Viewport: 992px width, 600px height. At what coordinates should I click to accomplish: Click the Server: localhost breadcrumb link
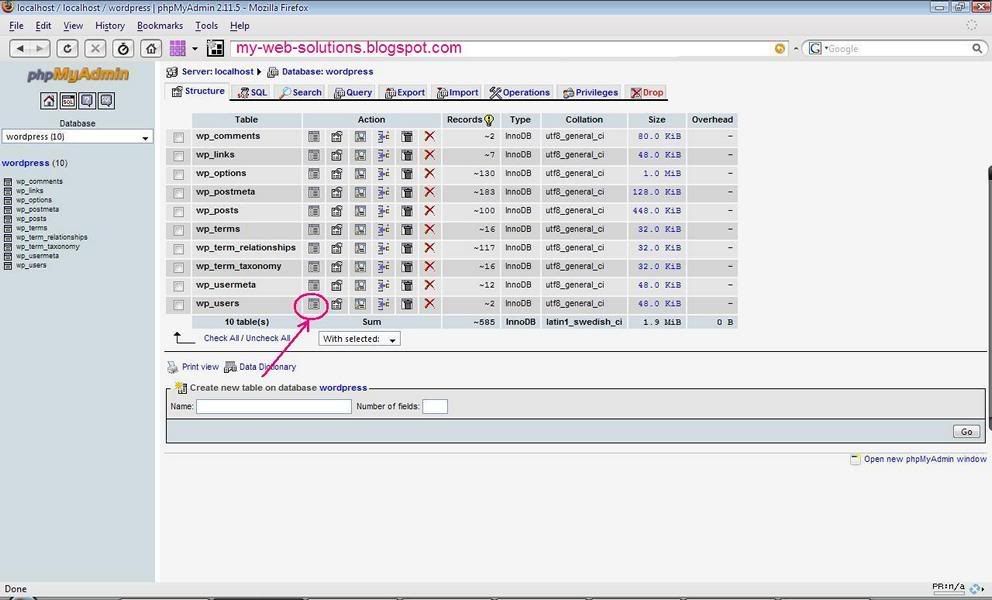[x=217, y=72]
